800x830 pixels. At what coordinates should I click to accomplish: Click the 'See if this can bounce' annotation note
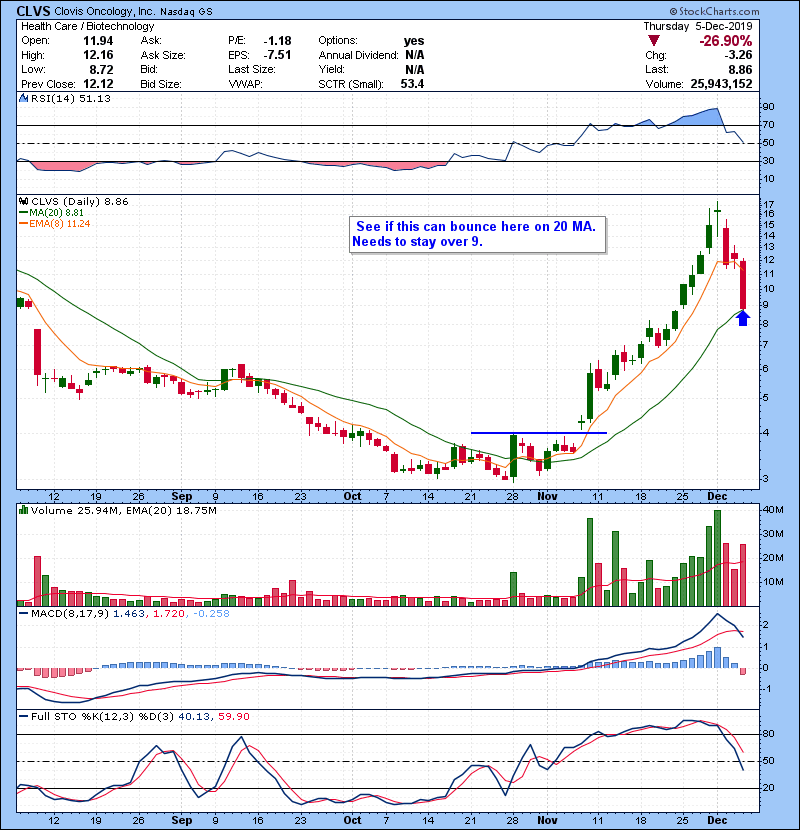click(x=477, y=234)
